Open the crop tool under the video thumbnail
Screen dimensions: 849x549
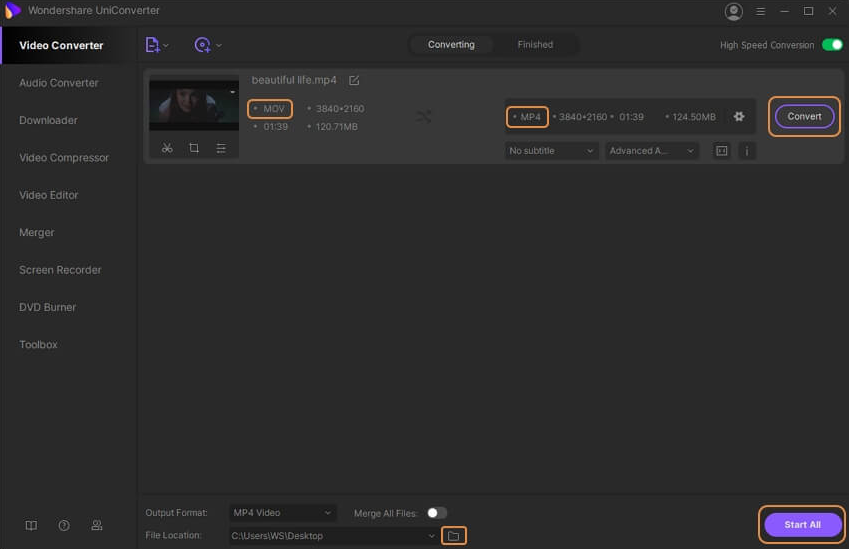click(x=194, y=148)
